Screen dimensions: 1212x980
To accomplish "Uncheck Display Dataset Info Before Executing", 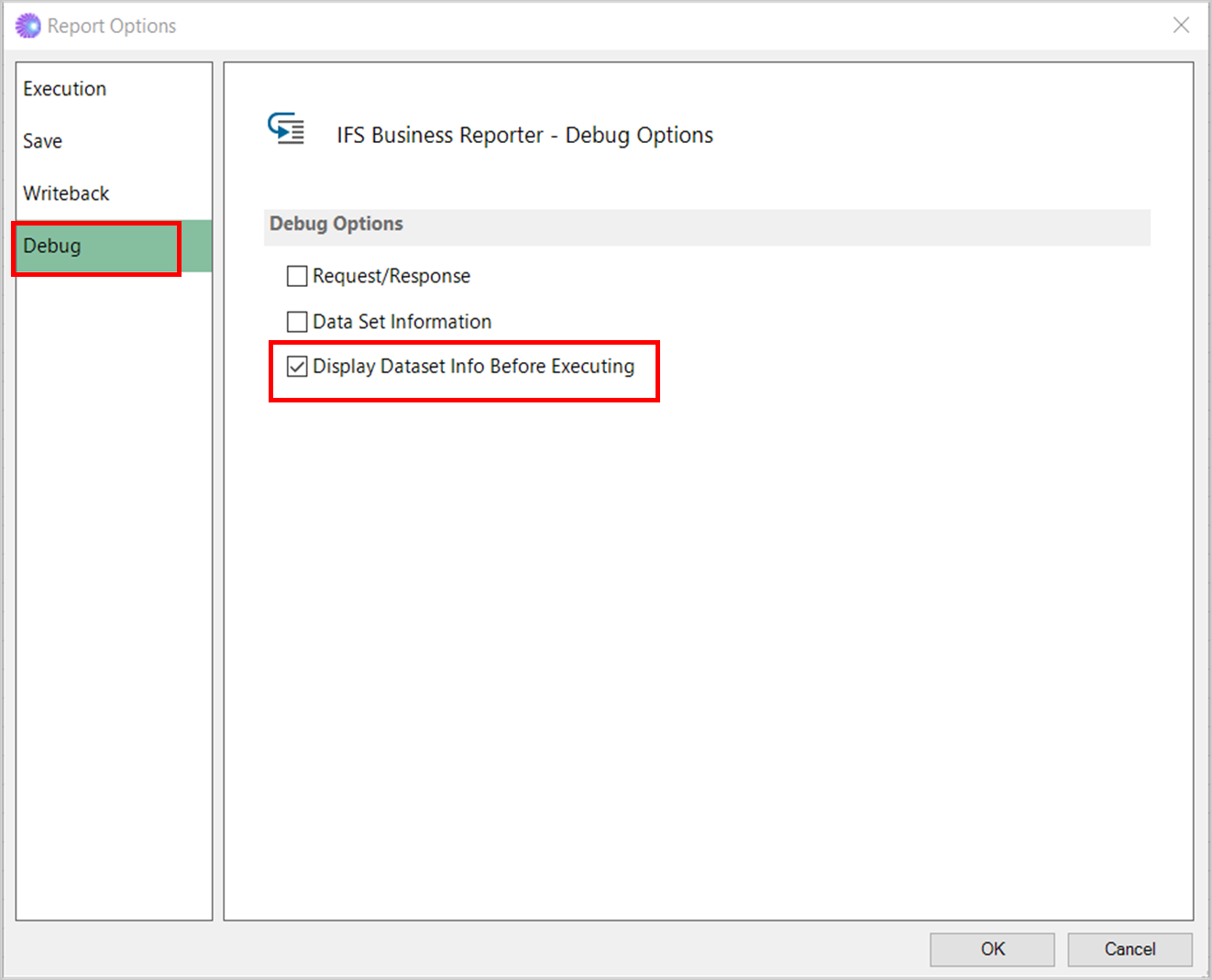I will 297,367.
